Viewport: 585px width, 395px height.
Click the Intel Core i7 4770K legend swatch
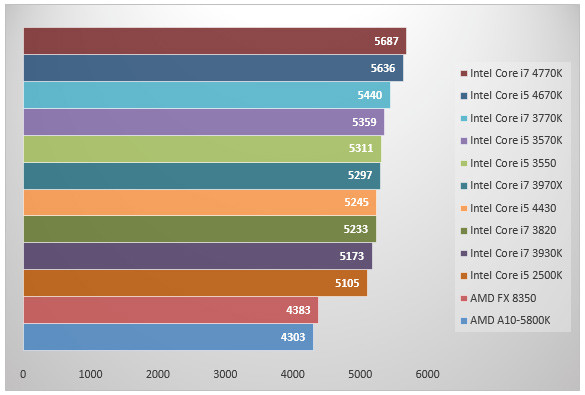click(464, 73)
